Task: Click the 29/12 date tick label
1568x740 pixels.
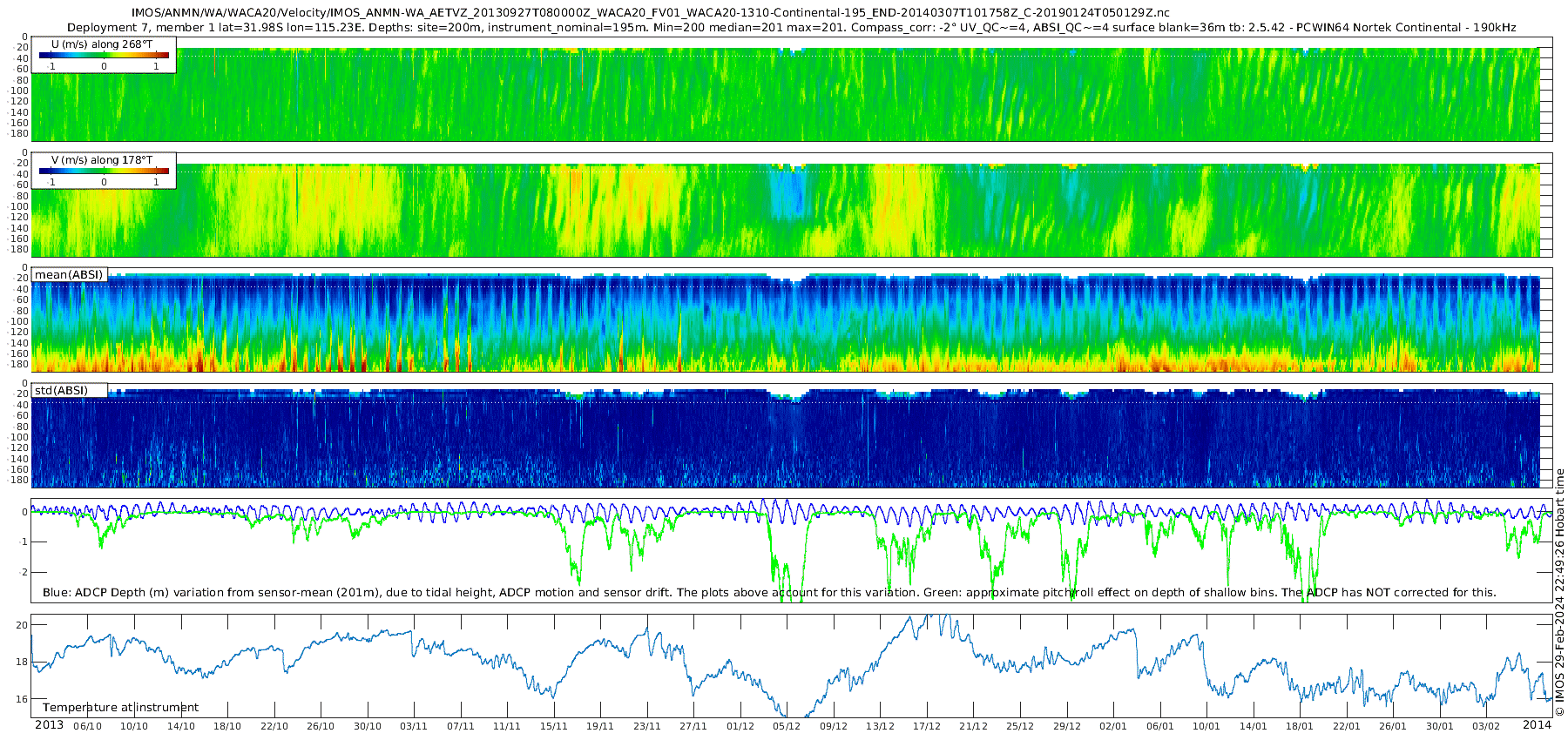Action: click(x=1067, y=726)
